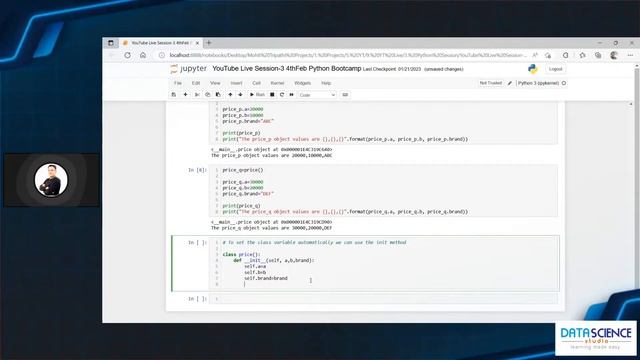Rename notebook via the YouTube Live Session-3 title
Image resolution: width=640 pixels, height=360 pixels.
287,69
